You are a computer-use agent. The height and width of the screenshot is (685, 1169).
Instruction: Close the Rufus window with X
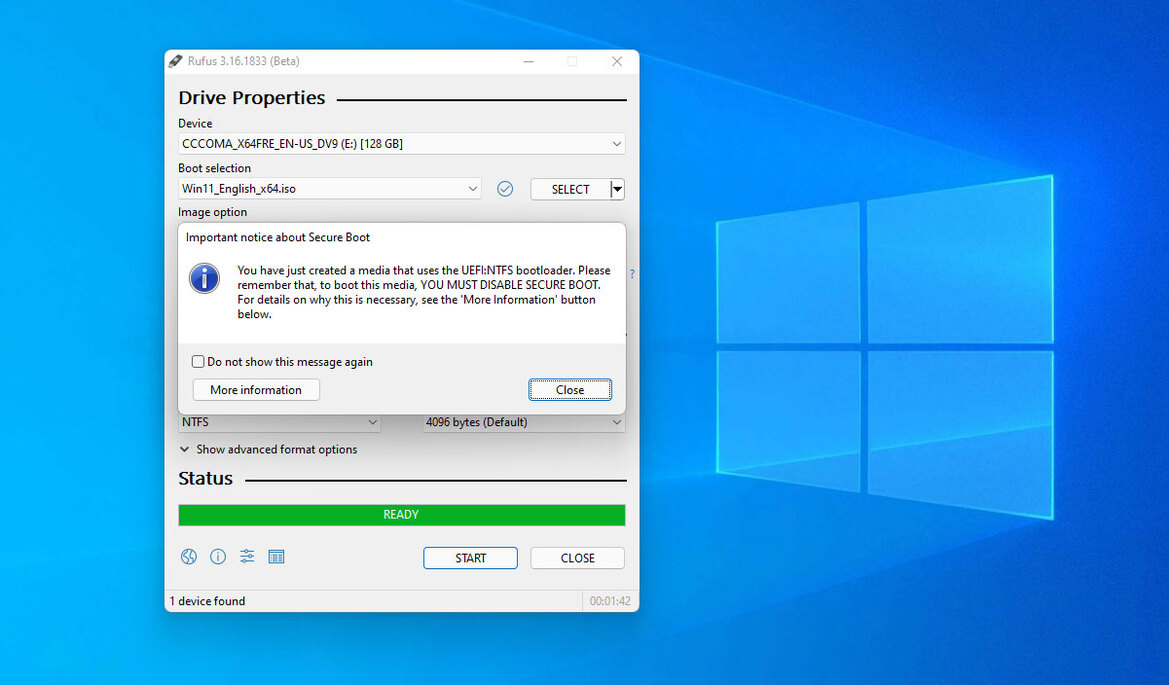tap(617, 61)
